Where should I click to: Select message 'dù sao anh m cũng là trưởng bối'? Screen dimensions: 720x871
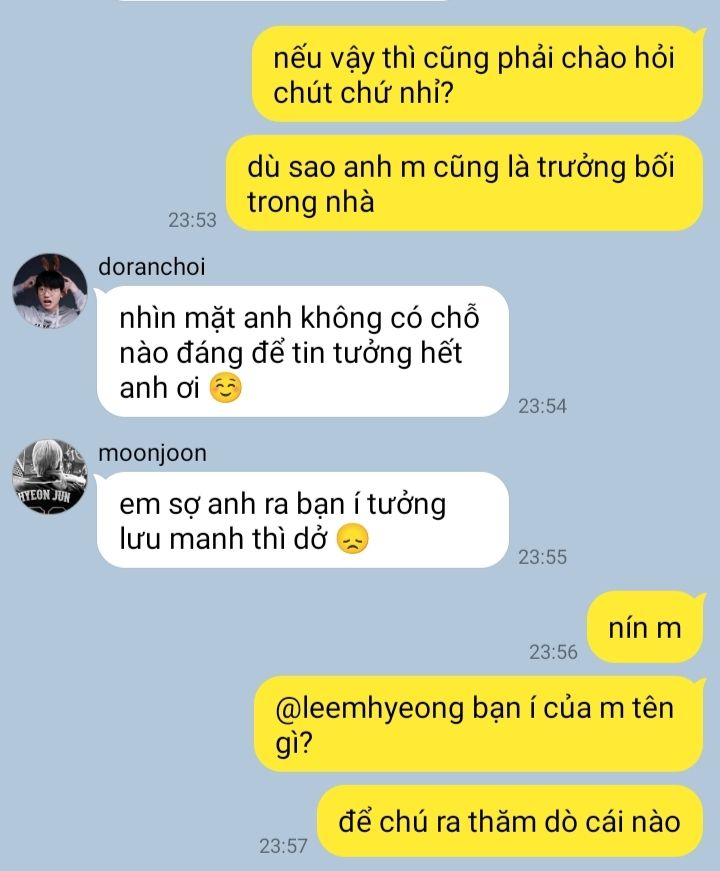tap(466, 183)
